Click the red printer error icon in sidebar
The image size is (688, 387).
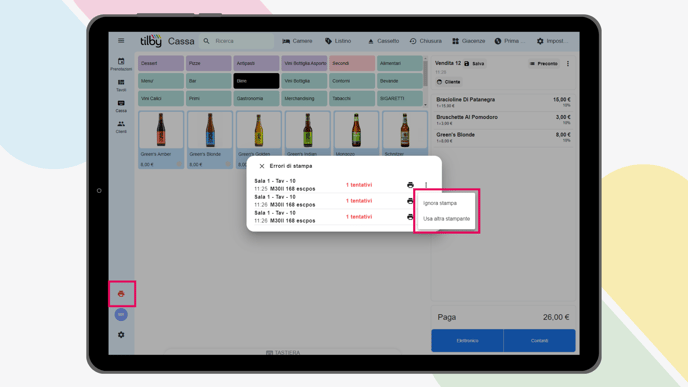tap(121, 294)
